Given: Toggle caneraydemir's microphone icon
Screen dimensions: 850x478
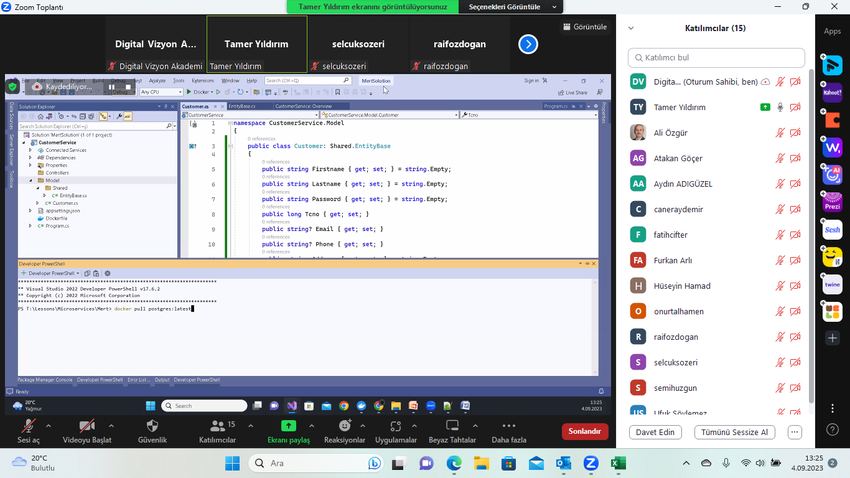Looking at the screenshot, I should click(x=780, y=209).
